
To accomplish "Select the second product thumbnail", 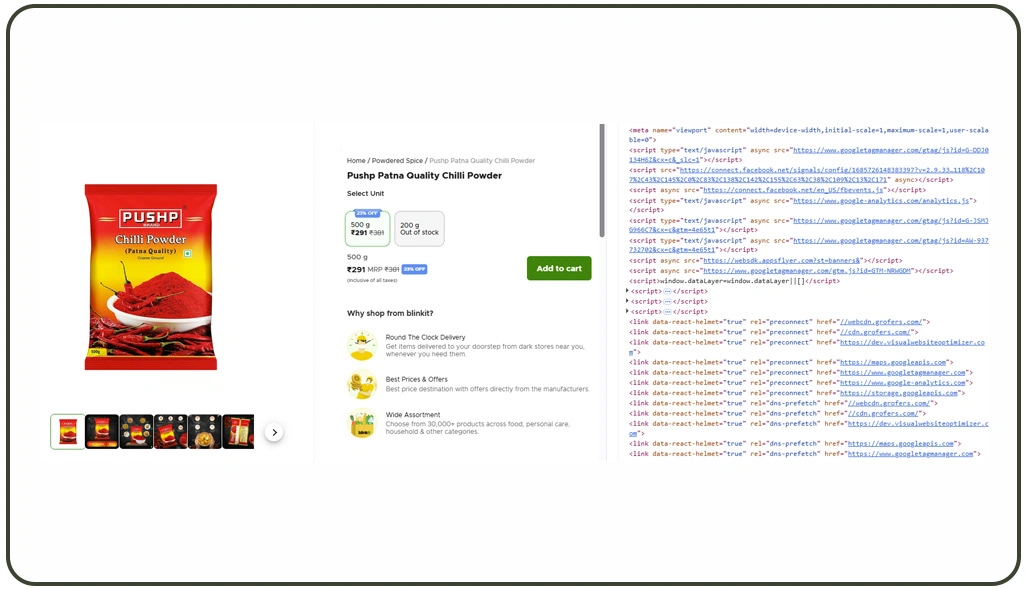I will (102, 432).
